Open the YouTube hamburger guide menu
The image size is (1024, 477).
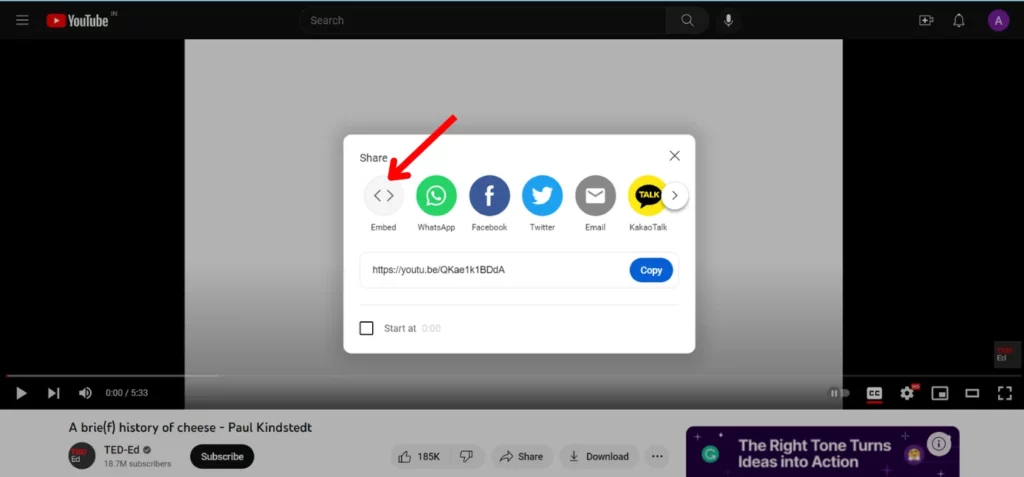(x=22, y=20)
